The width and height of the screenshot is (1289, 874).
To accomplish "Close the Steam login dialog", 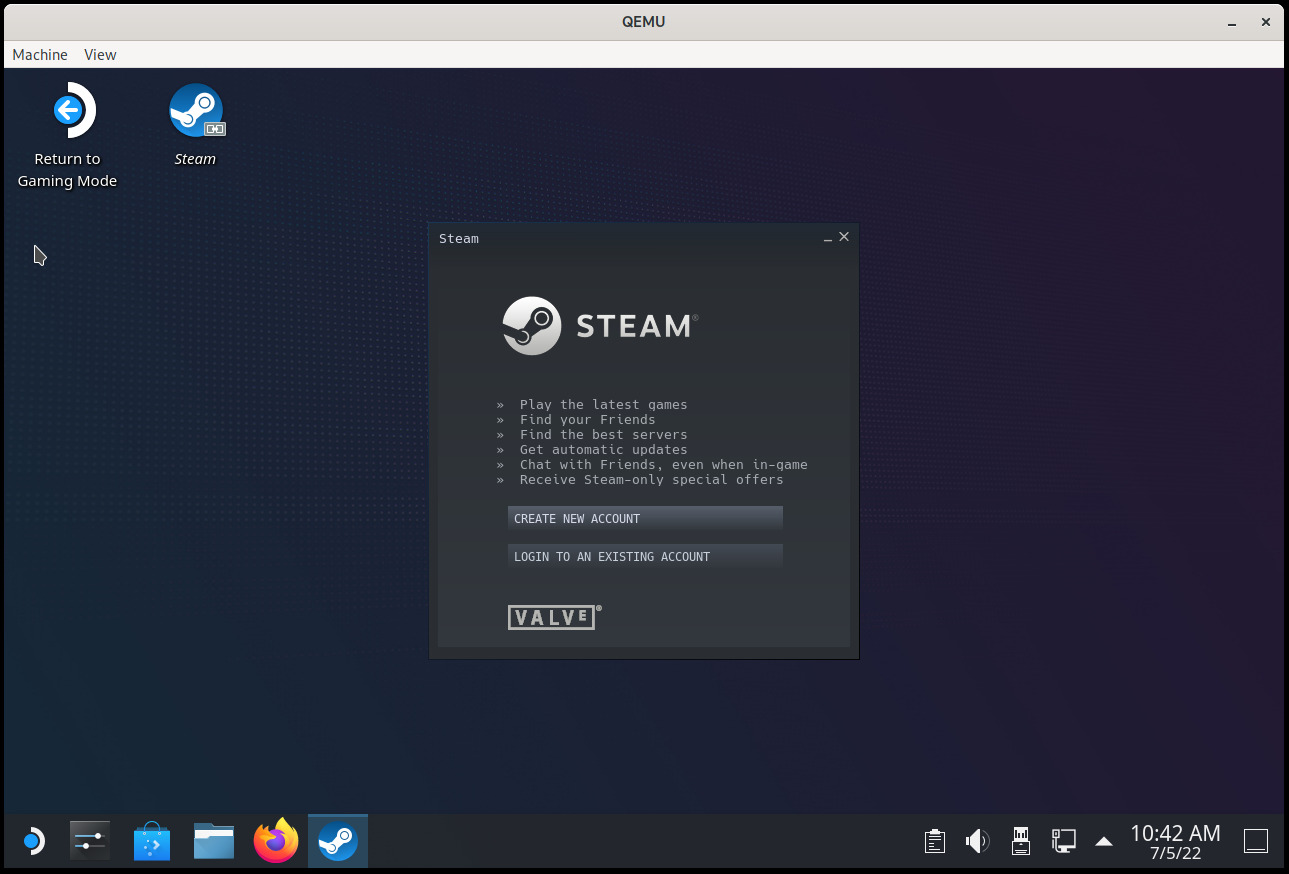I will tap(844, 237).
